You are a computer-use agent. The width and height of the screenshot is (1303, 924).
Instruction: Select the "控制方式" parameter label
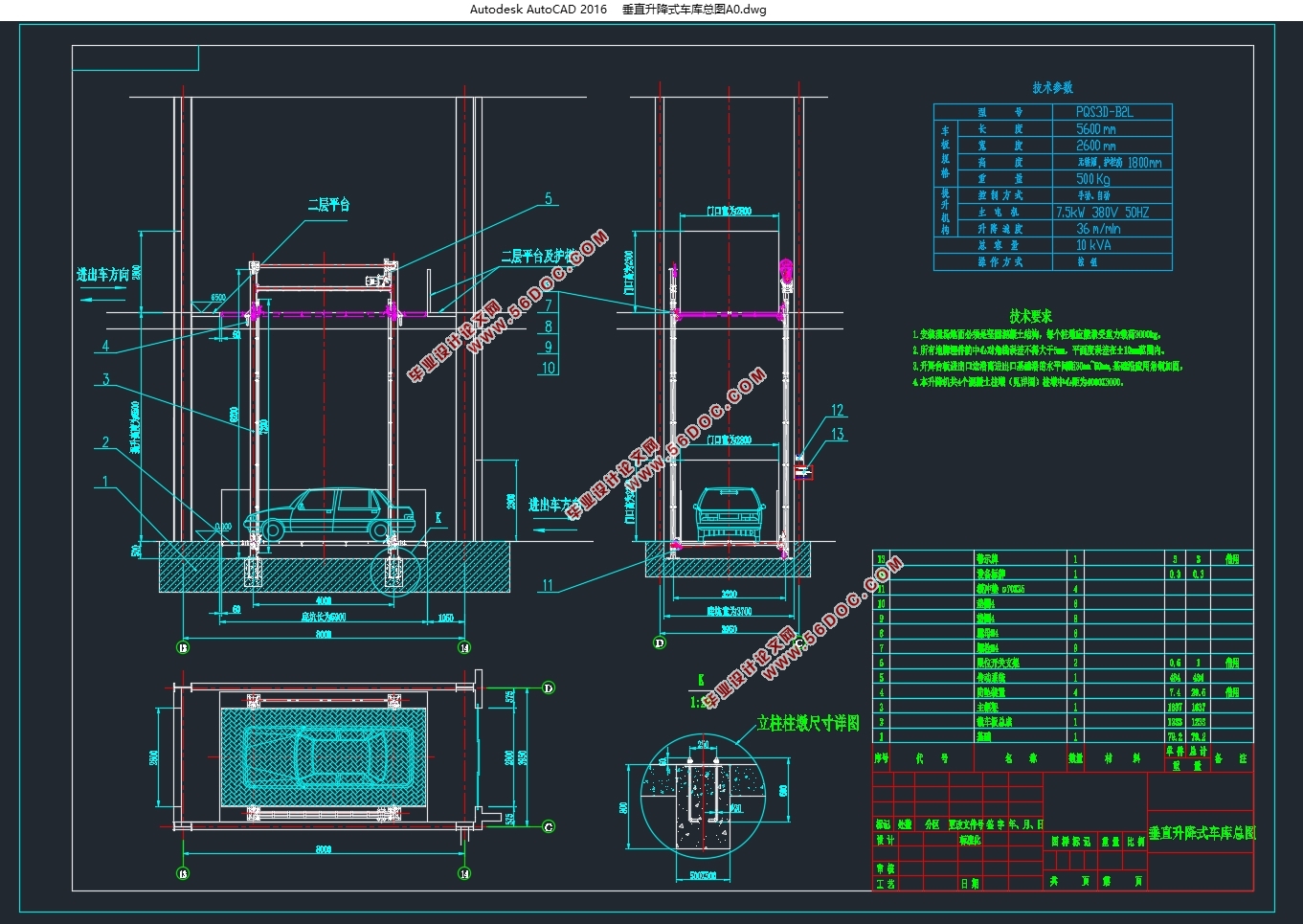pos(1000,195)
